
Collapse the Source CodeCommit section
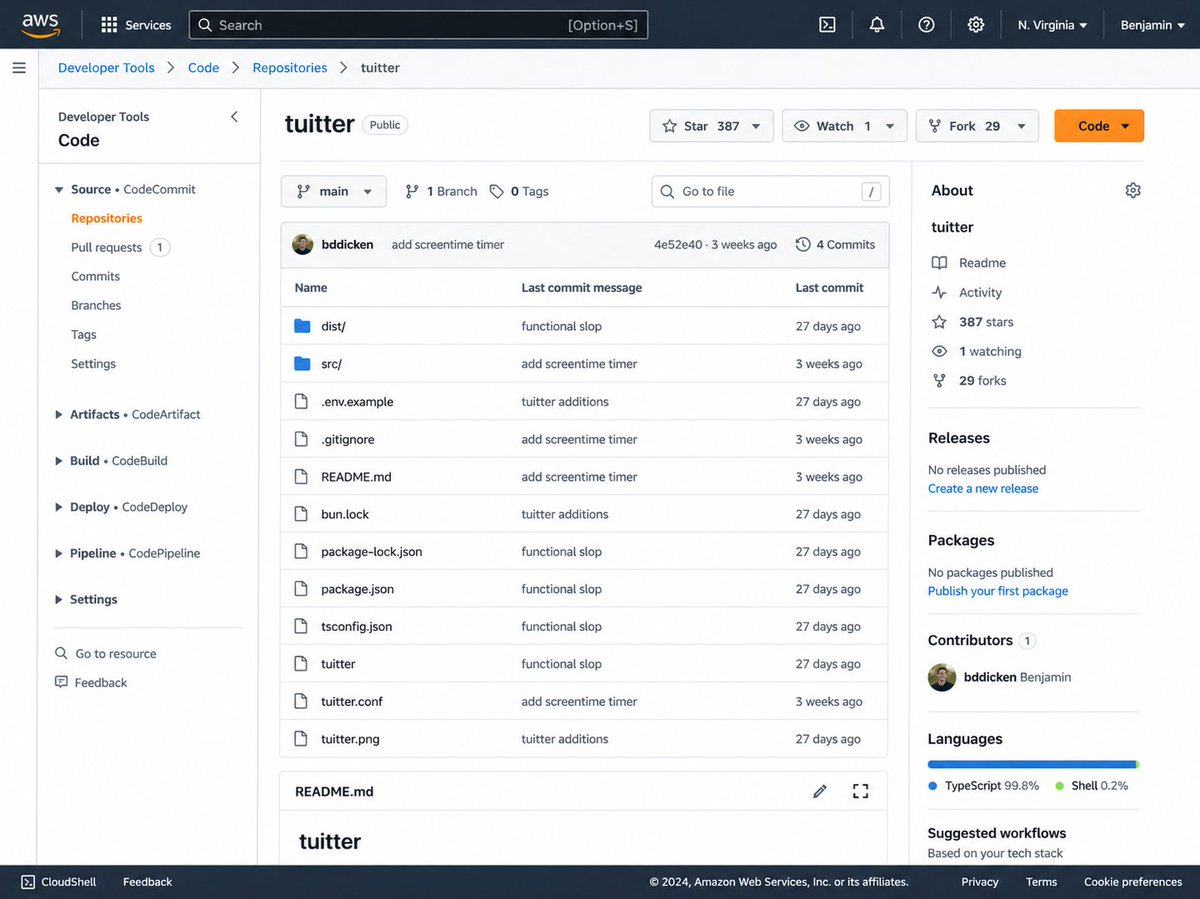[59, 190]
